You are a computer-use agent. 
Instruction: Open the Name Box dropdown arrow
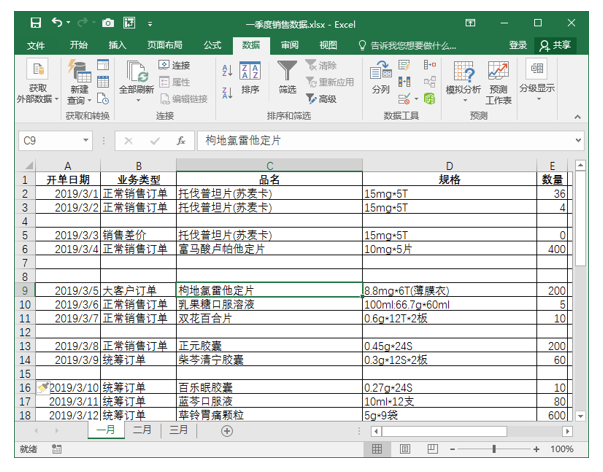point(86,140)
